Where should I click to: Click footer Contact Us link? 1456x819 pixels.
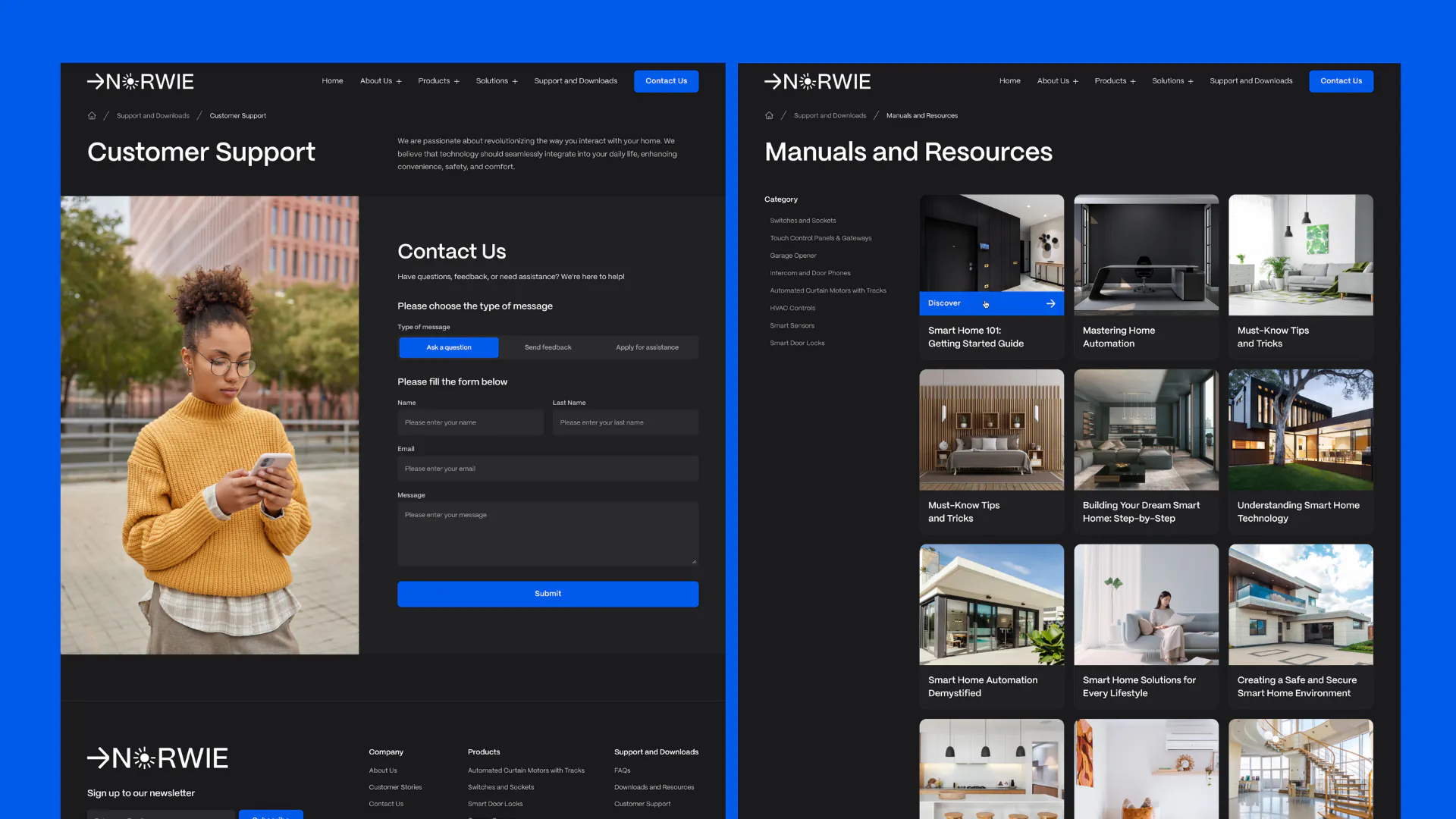pyautogui.click(x=386, y=804)
